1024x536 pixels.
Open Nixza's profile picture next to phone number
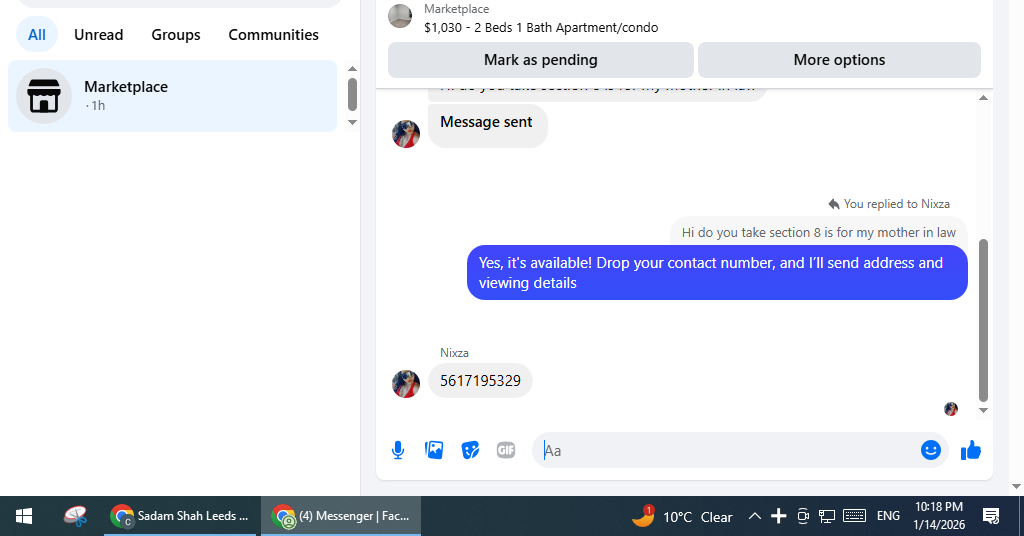406,384
